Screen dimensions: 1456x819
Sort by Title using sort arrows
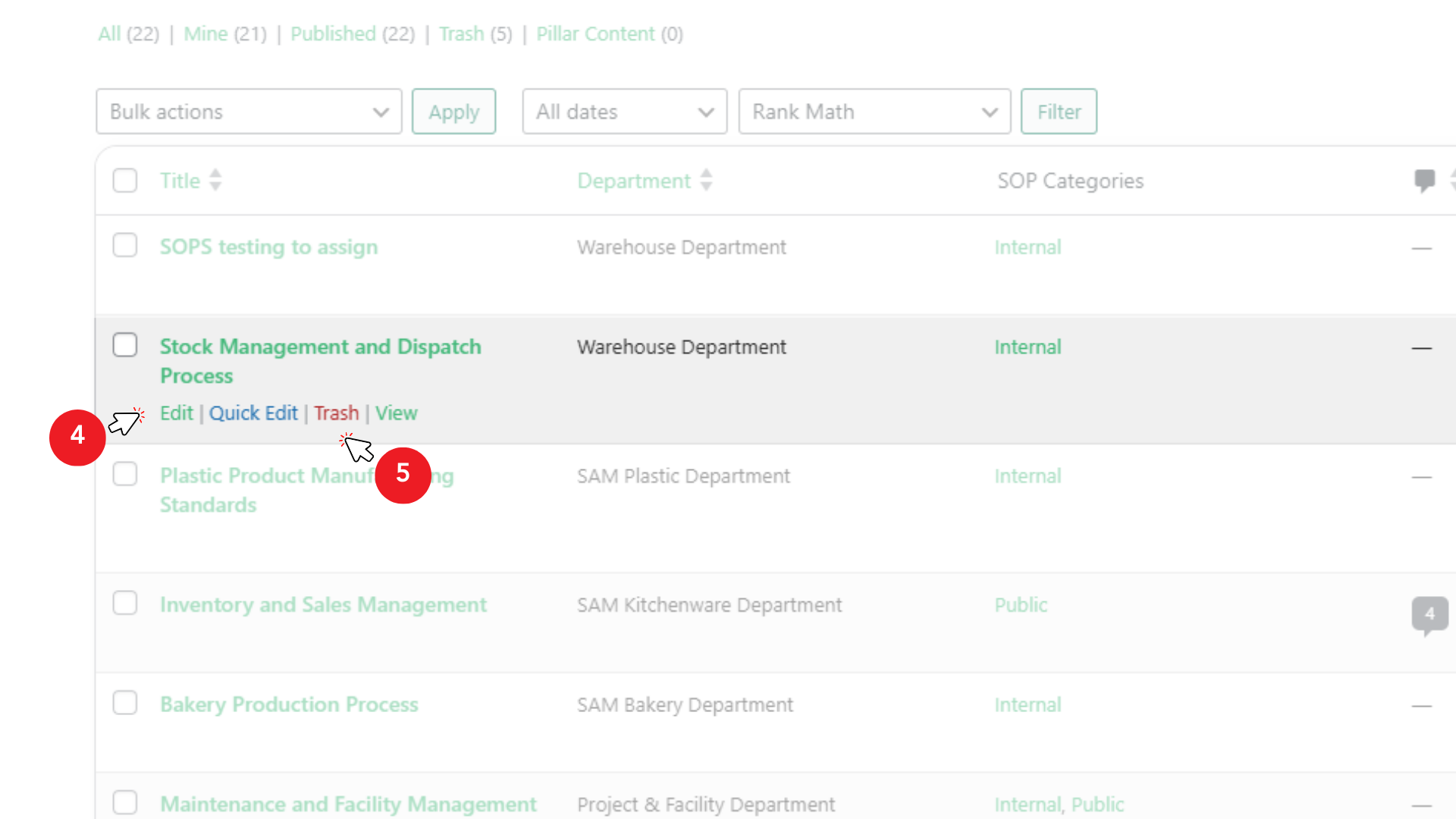[215, 180]
